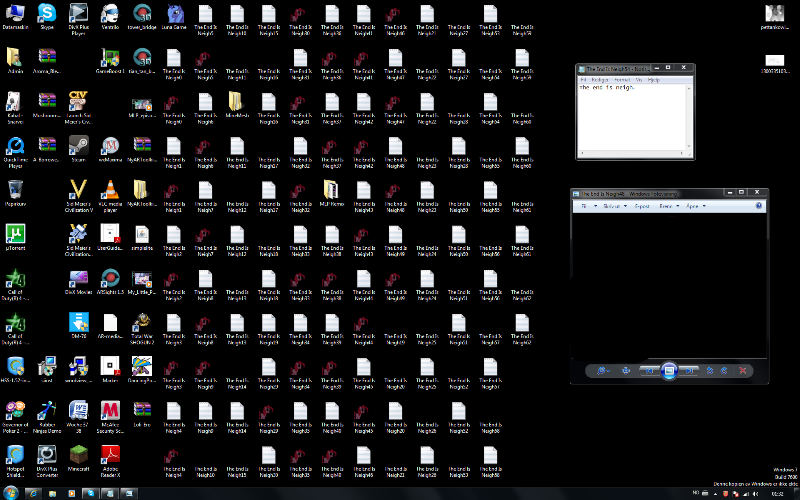Click the taskbar clock
Image resolution: width=800 pixels, height=500 pixels.
[777, 494]
